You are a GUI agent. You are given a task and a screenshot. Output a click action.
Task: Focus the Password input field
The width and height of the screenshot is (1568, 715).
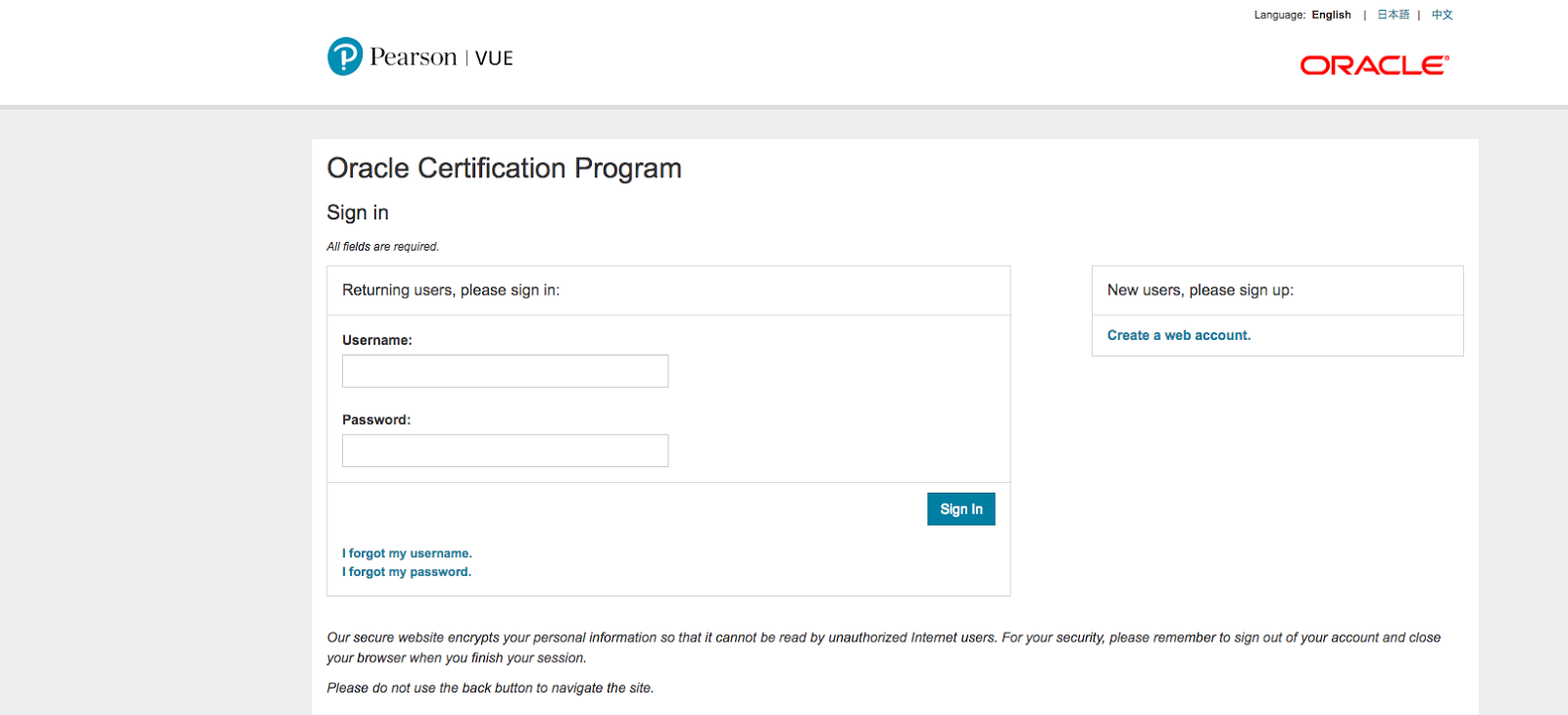505,451
